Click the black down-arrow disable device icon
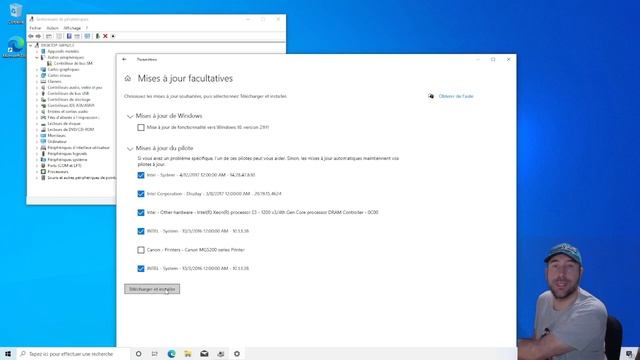Screen dimensions: 640x360 [113, 36]
